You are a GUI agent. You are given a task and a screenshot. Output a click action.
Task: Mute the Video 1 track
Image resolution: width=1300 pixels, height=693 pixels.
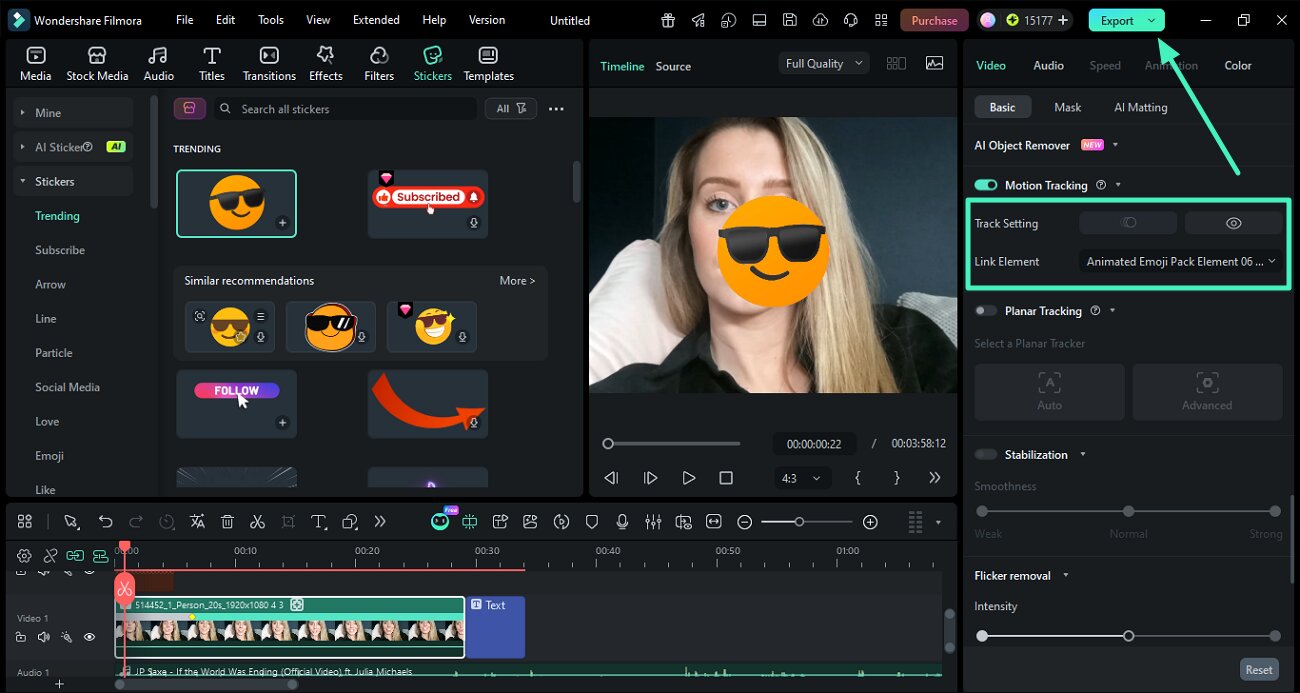[x=44, y=637]
